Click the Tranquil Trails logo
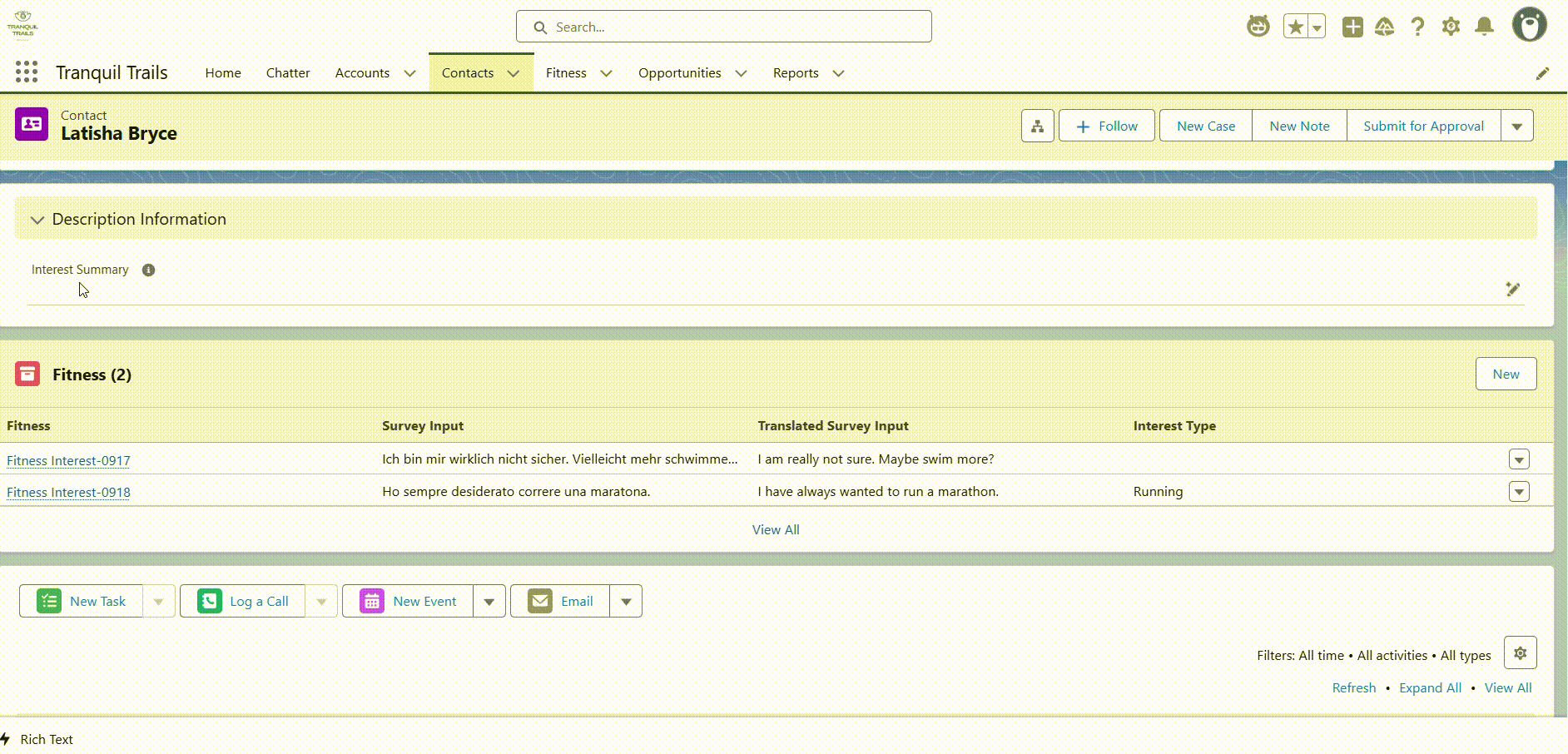The image size is (1568, 754). tap(22, 26)
